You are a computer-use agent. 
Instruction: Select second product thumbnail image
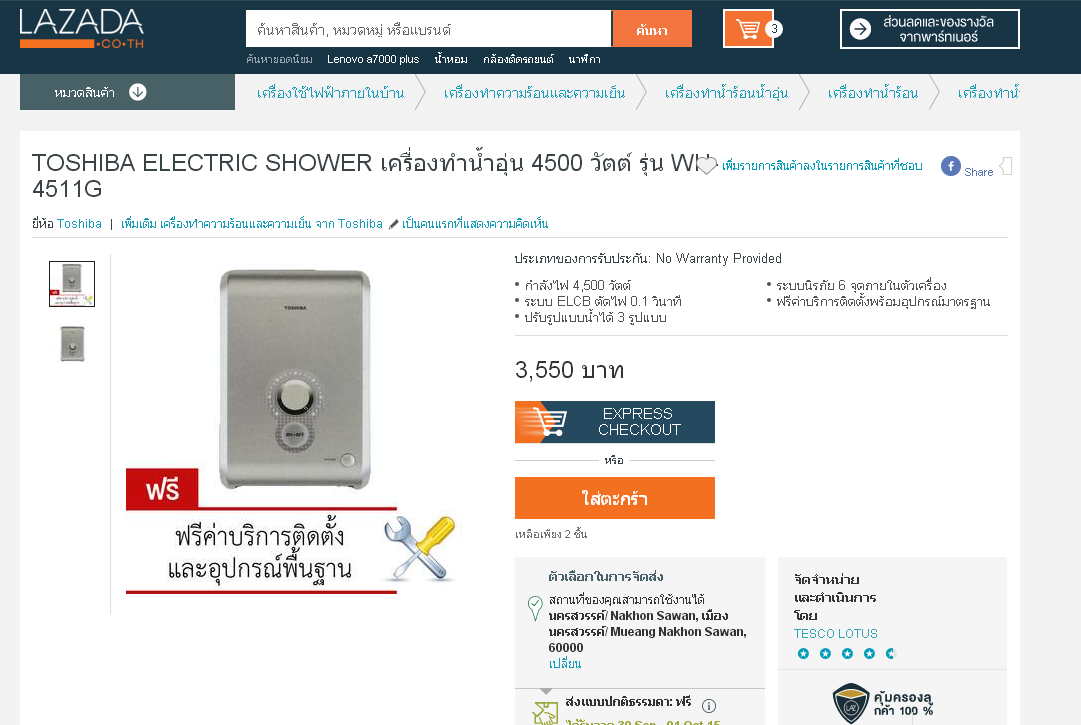72,344
